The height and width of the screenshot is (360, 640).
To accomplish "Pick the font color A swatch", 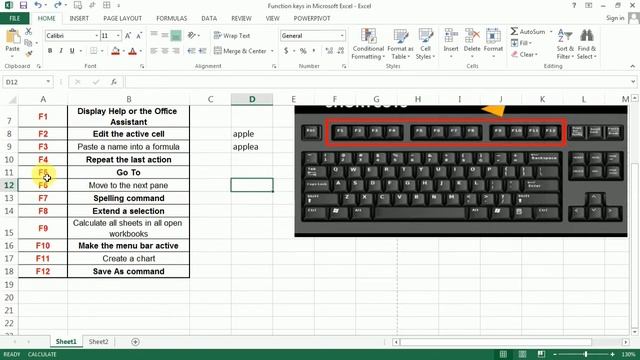I will coord(132,51).
